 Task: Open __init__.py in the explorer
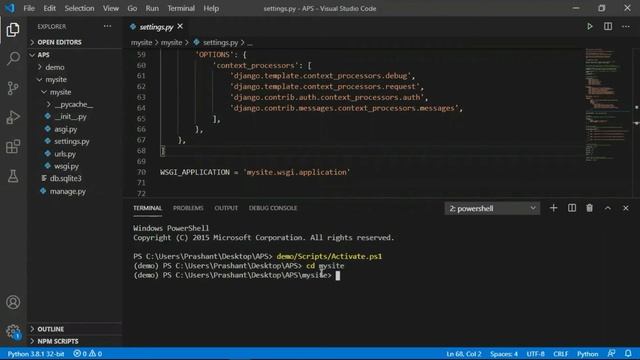70,116
